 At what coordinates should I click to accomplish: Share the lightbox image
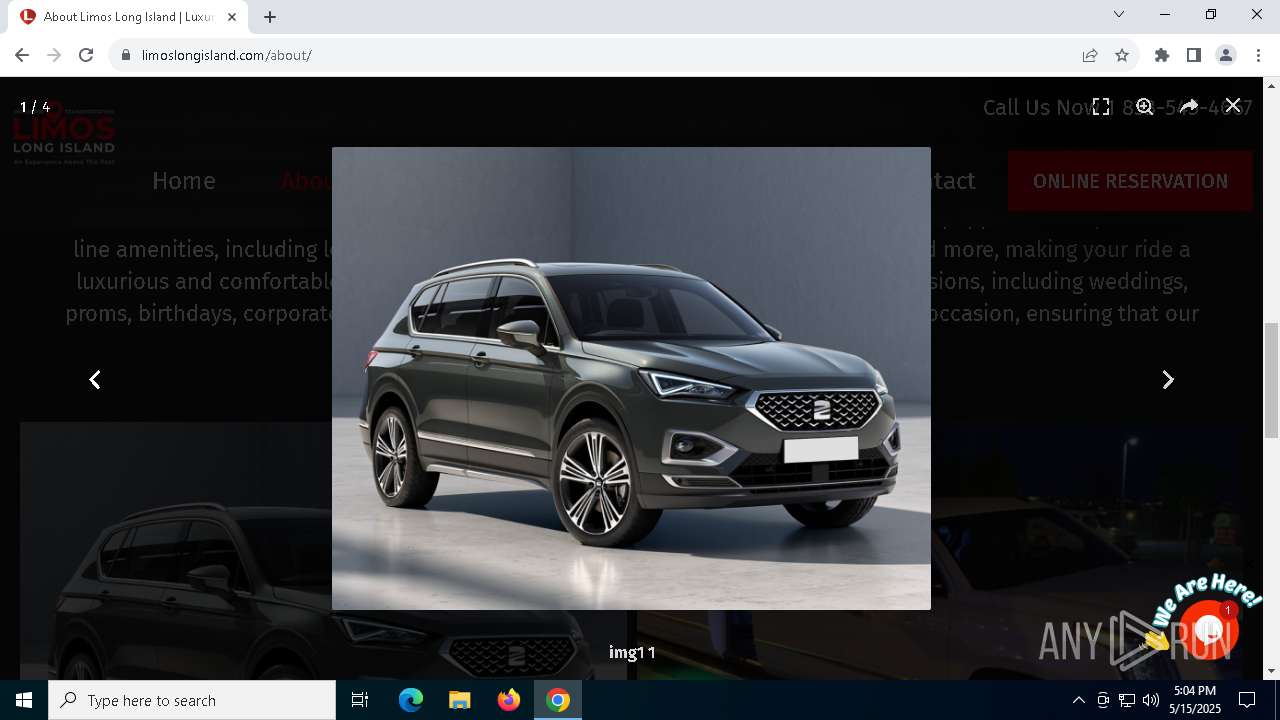click(1189, 106)
